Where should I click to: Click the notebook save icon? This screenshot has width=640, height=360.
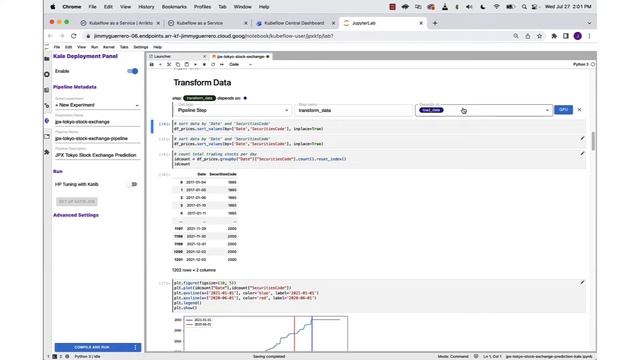pos(151,64)
